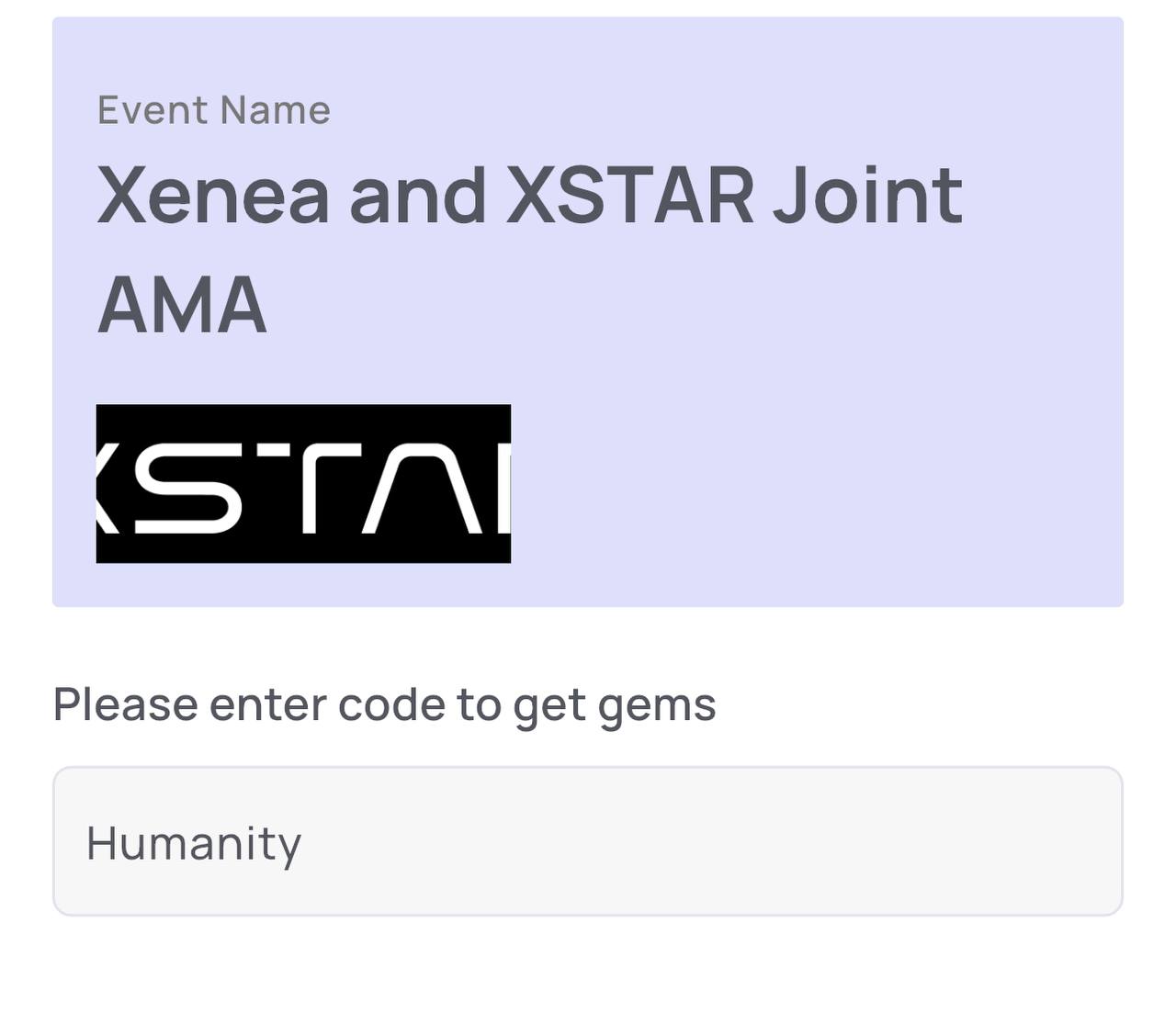Click the word "and" in the event title
This screenshot has height=1013, width=1176.
(x=418, y=195)
